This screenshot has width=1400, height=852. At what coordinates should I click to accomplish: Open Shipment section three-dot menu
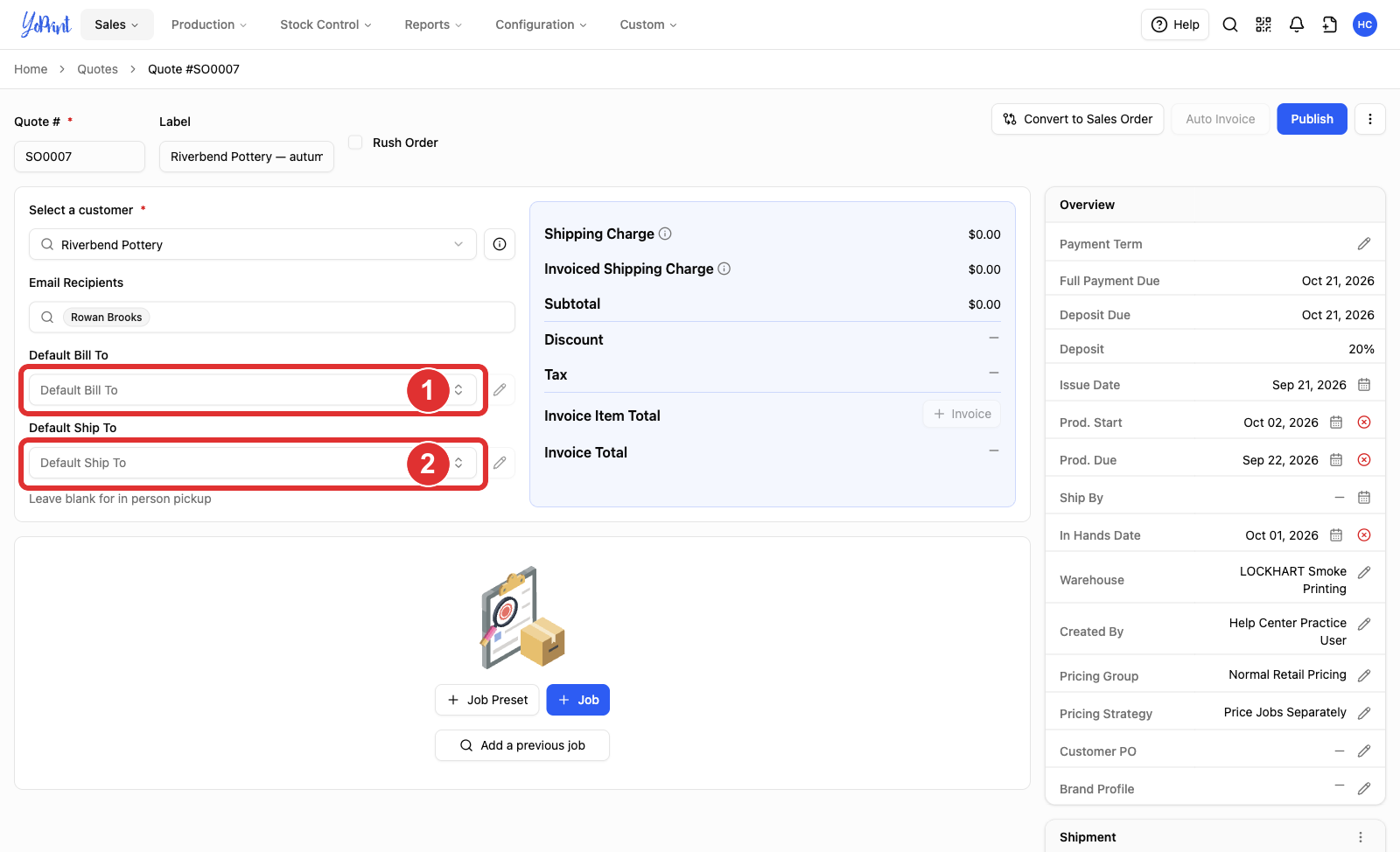[1361, 837]
